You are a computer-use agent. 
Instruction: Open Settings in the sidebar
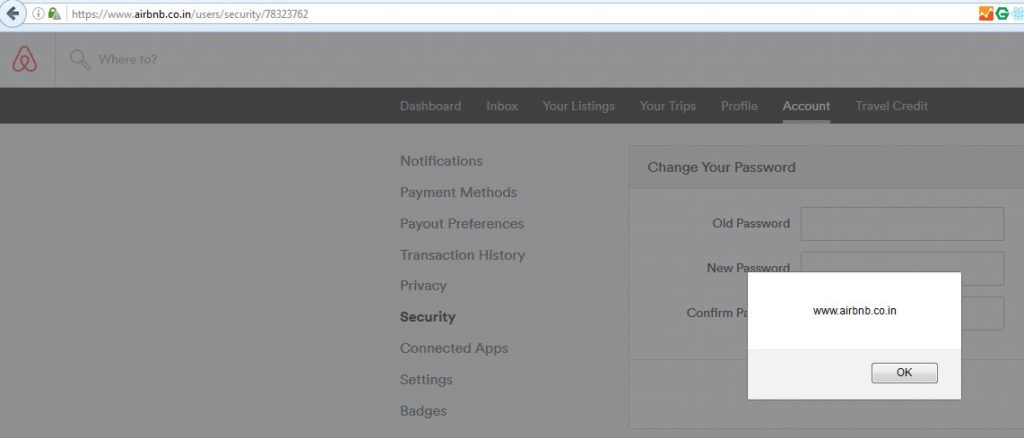pos(426,380)
